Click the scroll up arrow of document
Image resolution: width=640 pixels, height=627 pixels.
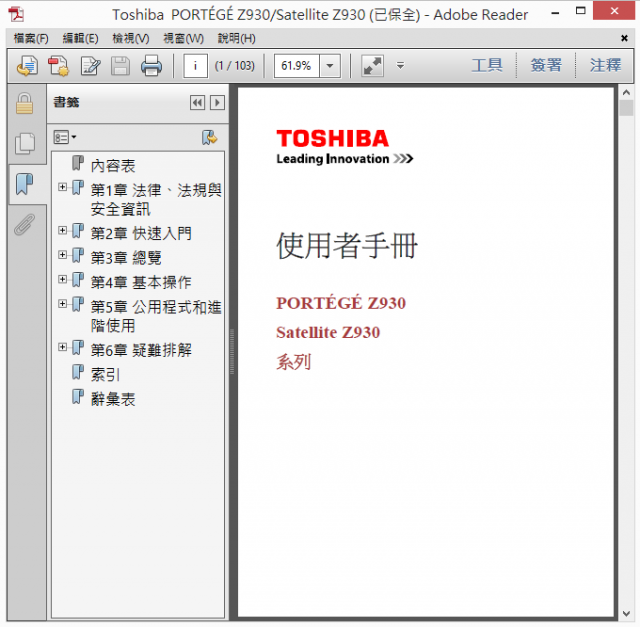626,93
